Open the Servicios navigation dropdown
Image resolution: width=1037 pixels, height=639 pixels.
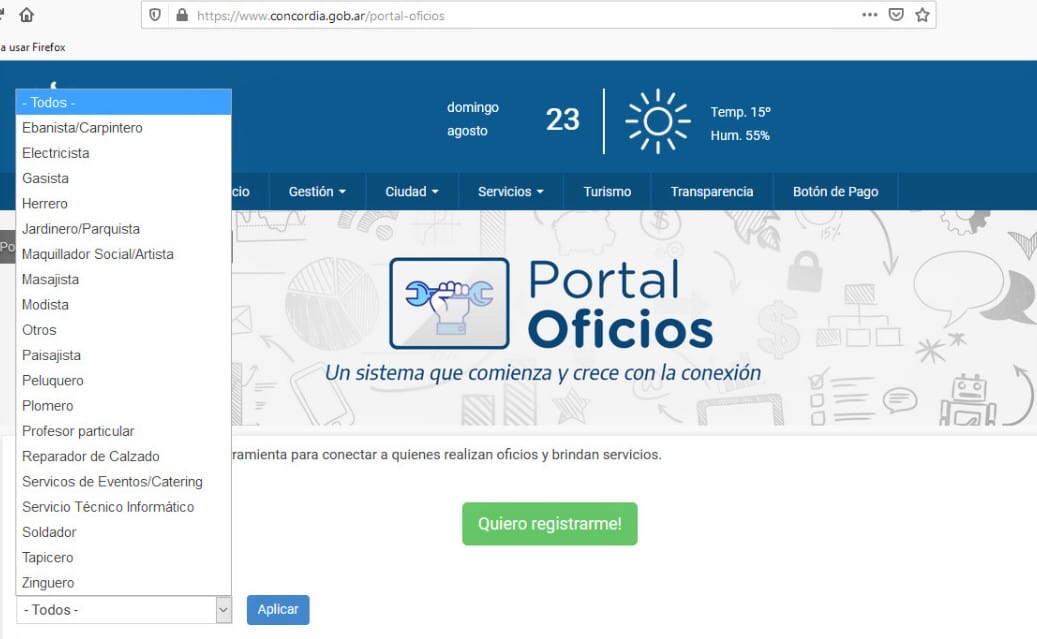(x=510, y=192)
